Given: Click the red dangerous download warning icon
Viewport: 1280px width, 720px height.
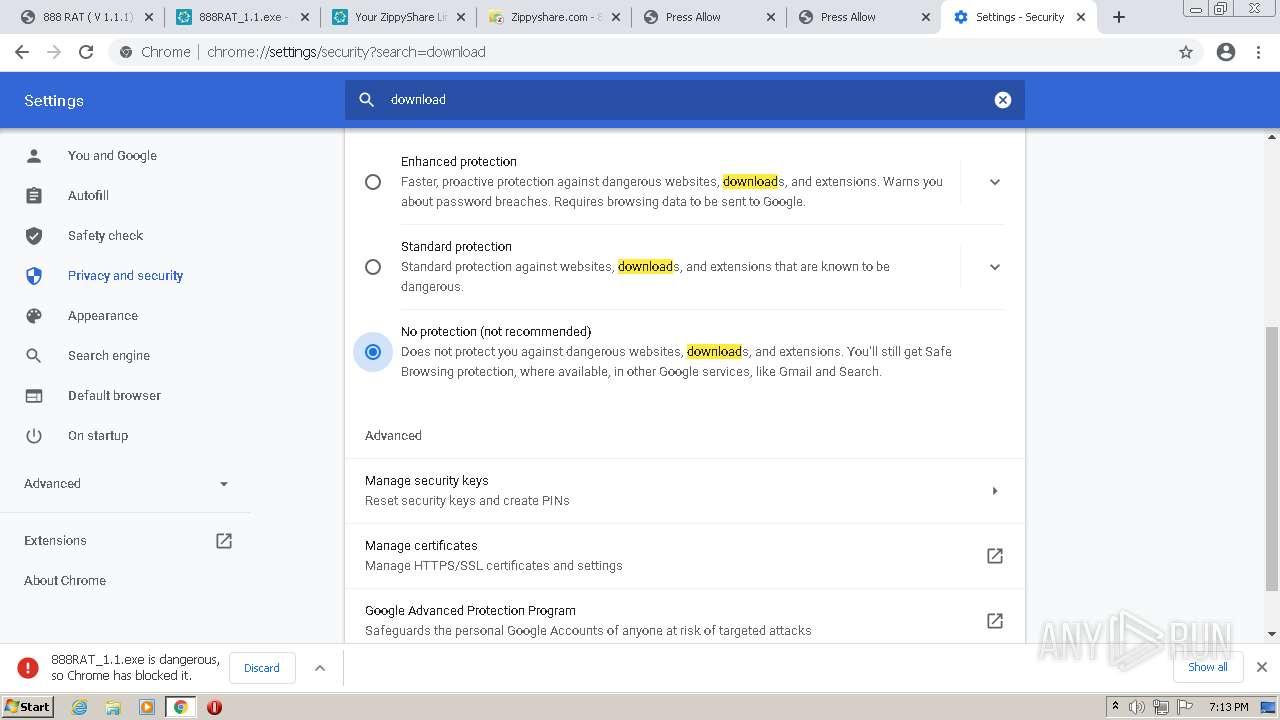Looking at the screenshot, I should click(28, 668).
